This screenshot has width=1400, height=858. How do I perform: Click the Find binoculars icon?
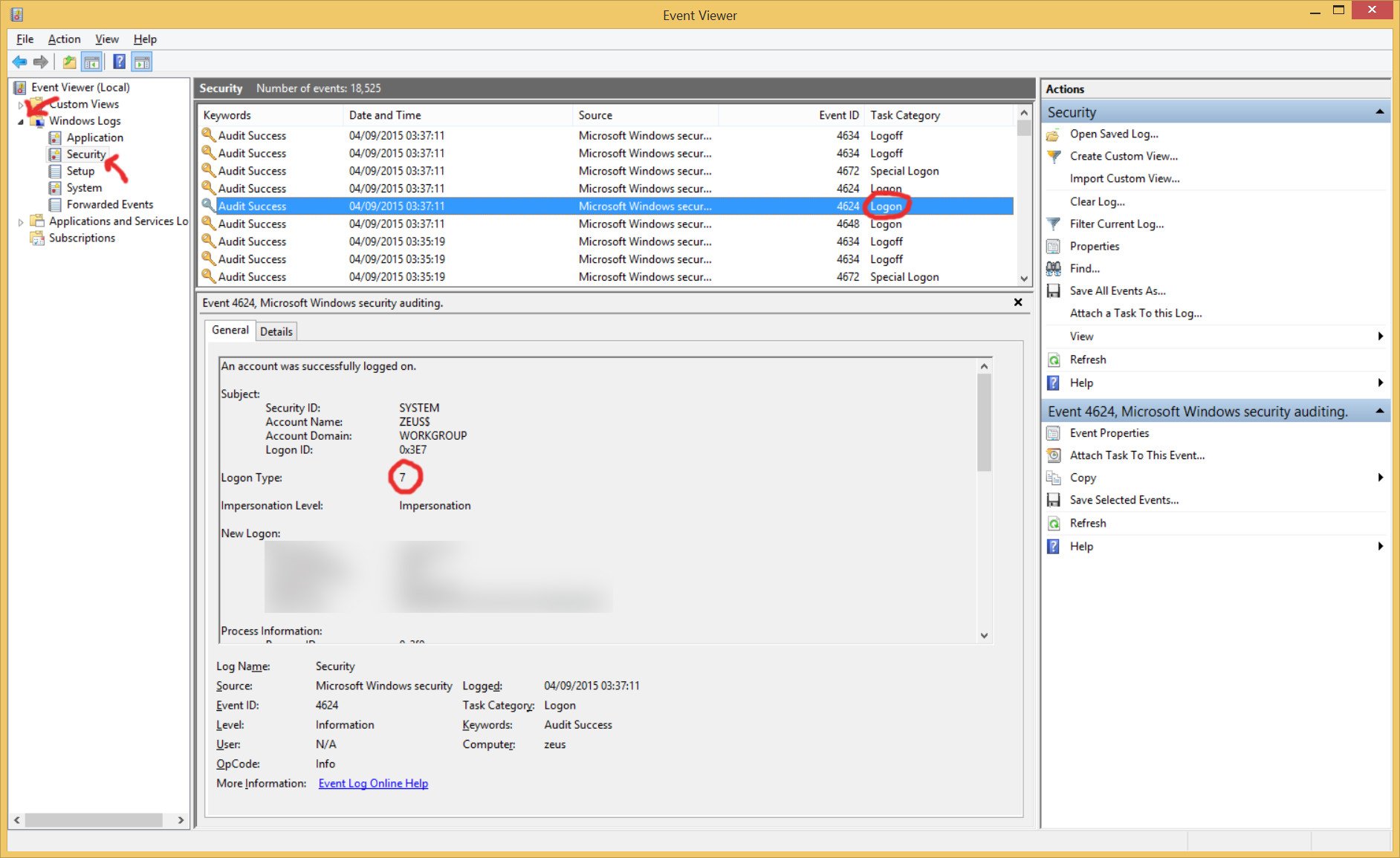(1054, 269)
